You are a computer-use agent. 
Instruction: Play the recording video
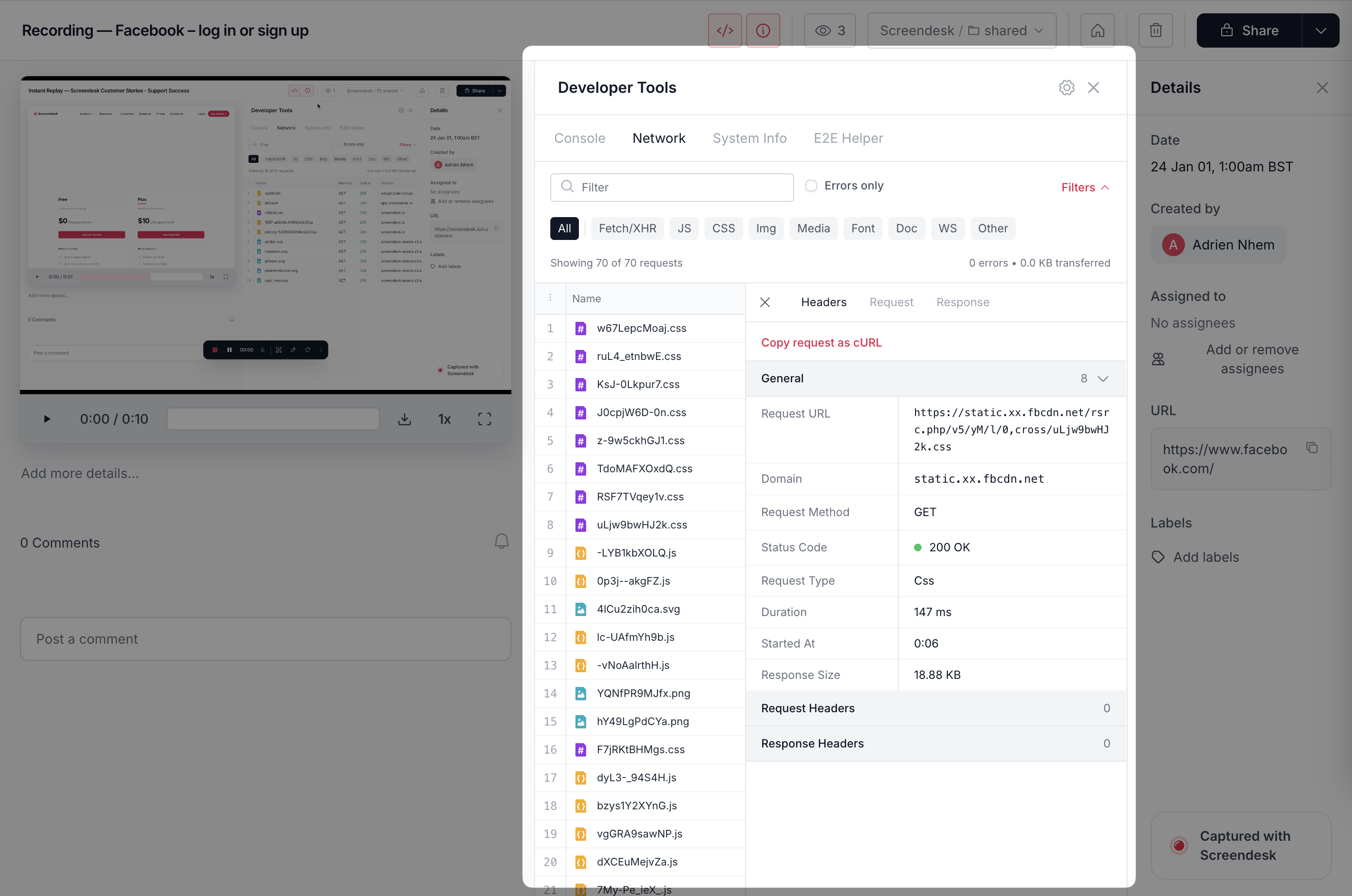(x=47, y=419)
